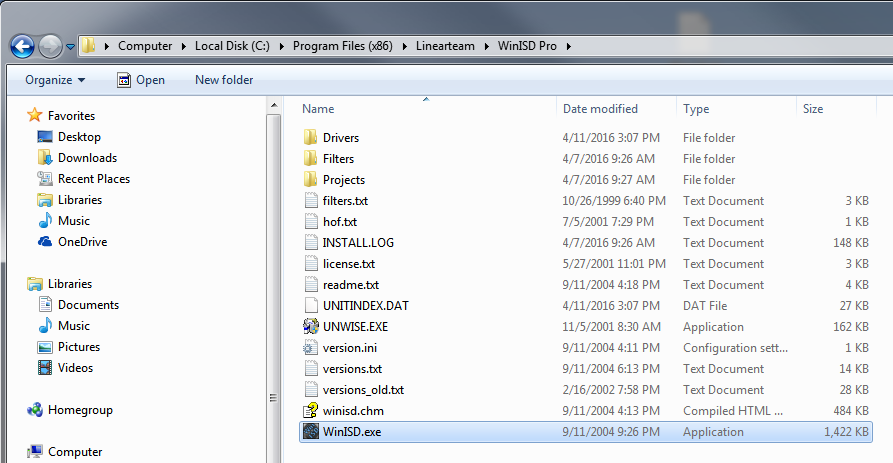
Task: Click the Forward navigation arrow
Action: click(x=50, y=46)
